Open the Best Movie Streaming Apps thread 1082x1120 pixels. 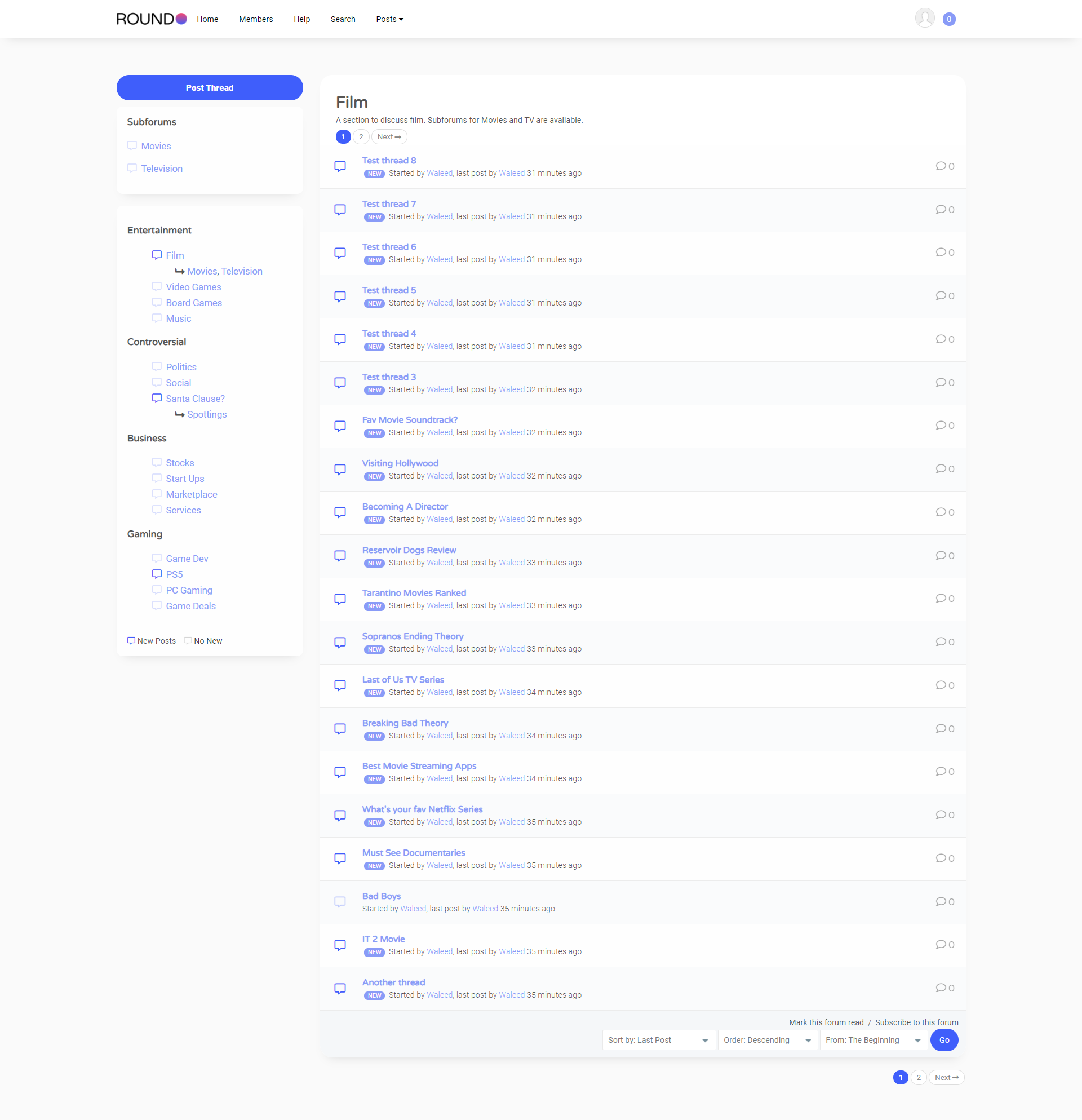coord(419,765)
